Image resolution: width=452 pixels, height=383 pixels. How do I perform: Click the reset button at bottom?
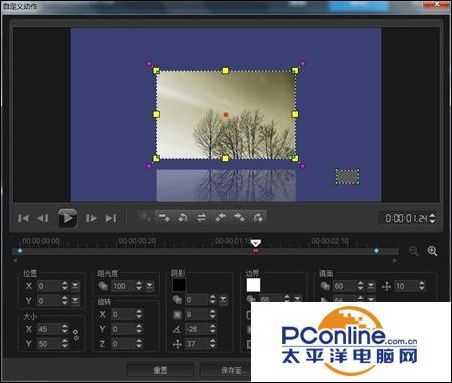160,370
